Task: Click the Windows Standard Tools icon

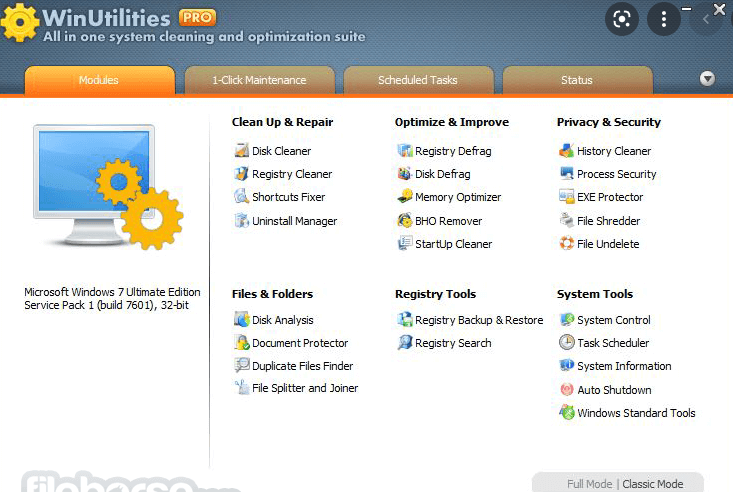Action: click(567, 412)
